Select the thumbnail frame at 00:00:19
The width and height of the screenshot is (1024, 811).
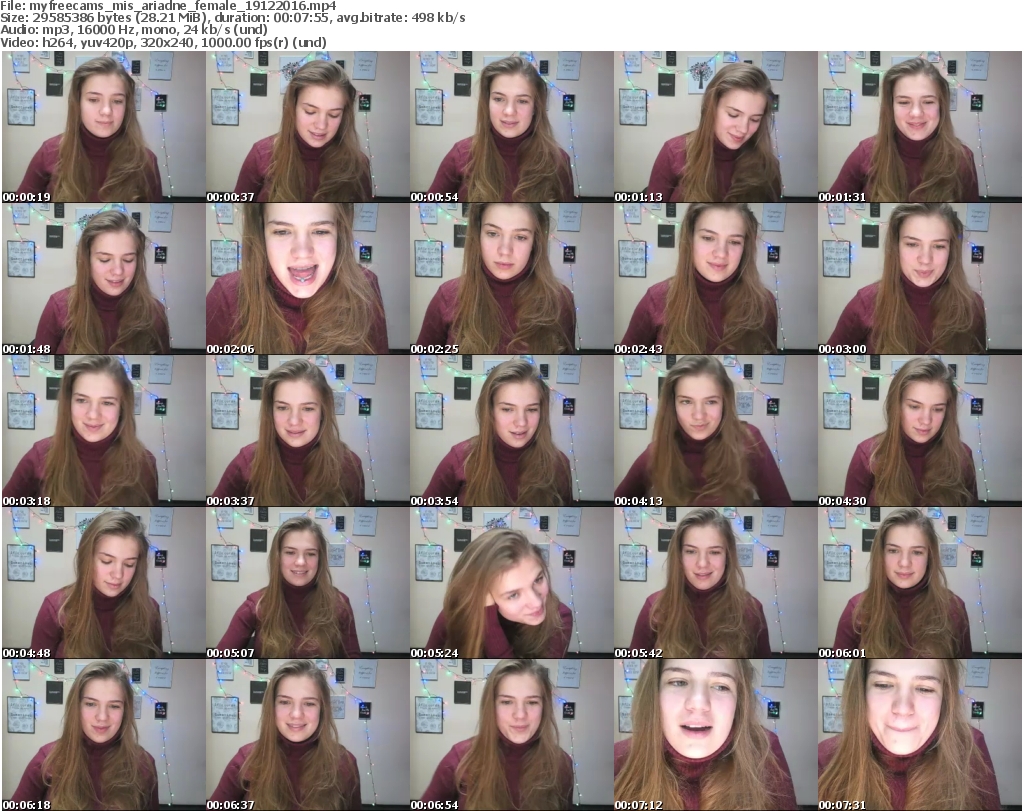(103, 127)
